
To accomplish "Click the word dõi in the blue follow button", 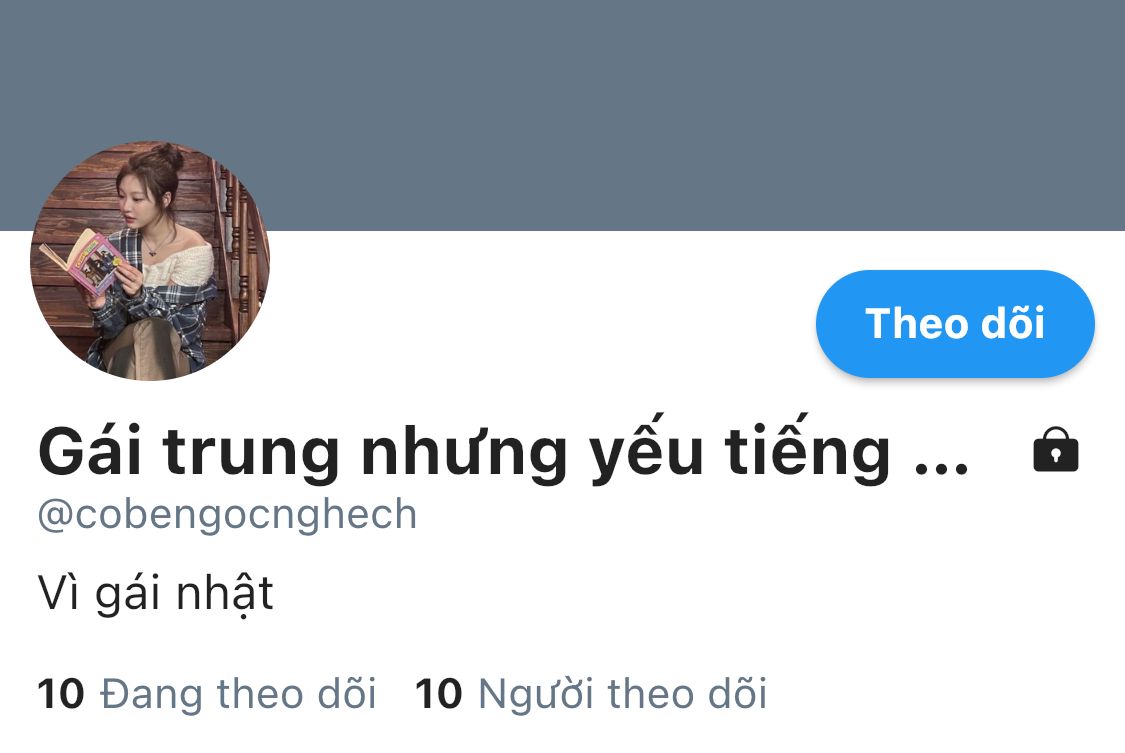I will [x=1012, y=323].
